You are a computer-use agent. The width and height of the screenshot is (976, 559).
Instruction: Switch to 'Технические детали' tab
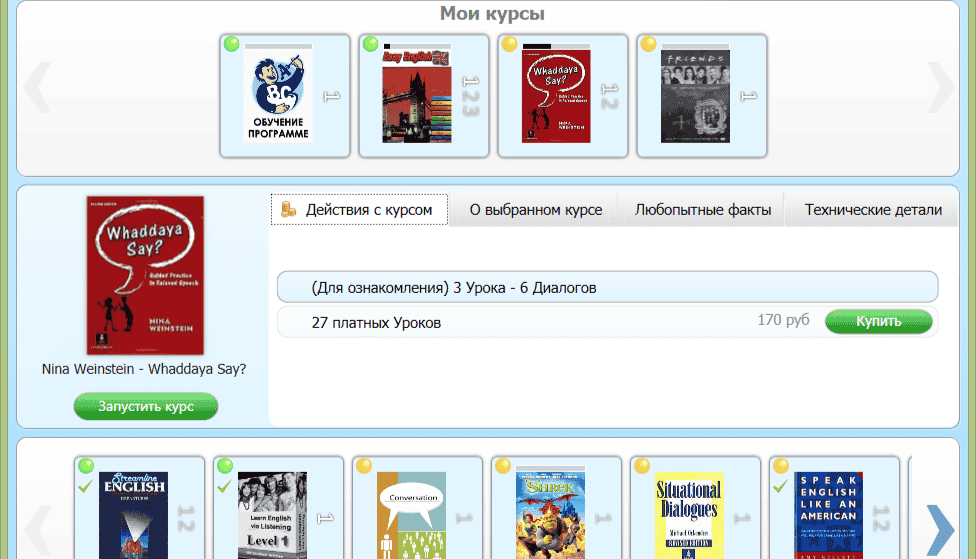click(x=873, y=210)
